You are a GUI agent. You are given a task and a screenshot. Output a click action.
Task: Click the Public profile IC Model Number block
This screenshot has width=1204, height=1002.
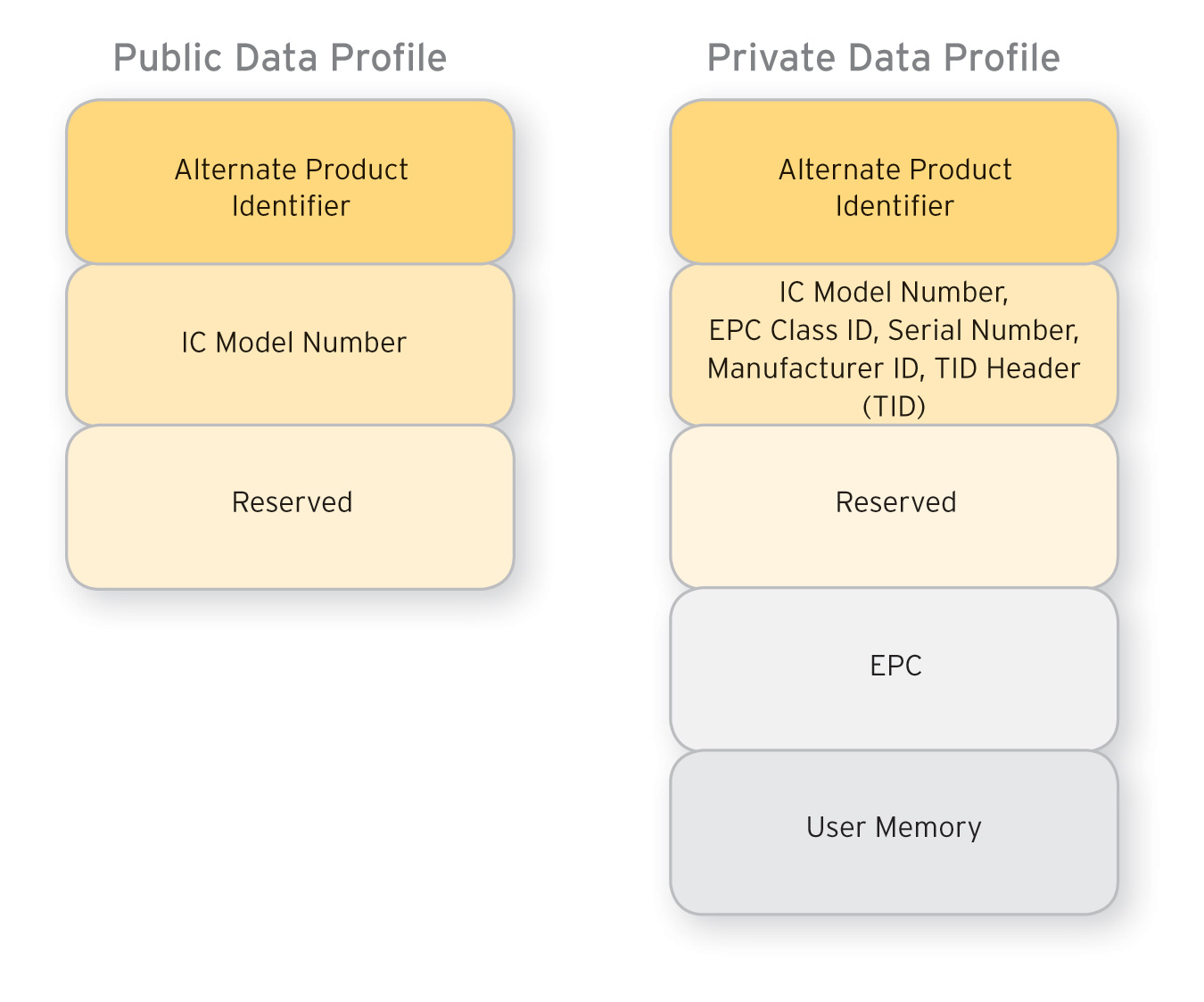(291, 344)
